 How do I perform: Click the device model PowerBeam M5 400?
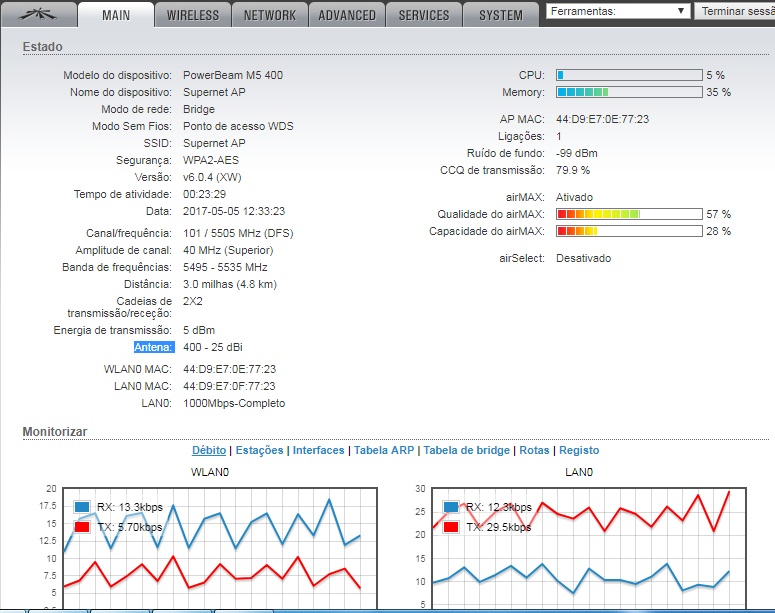(x=233, y=75)
